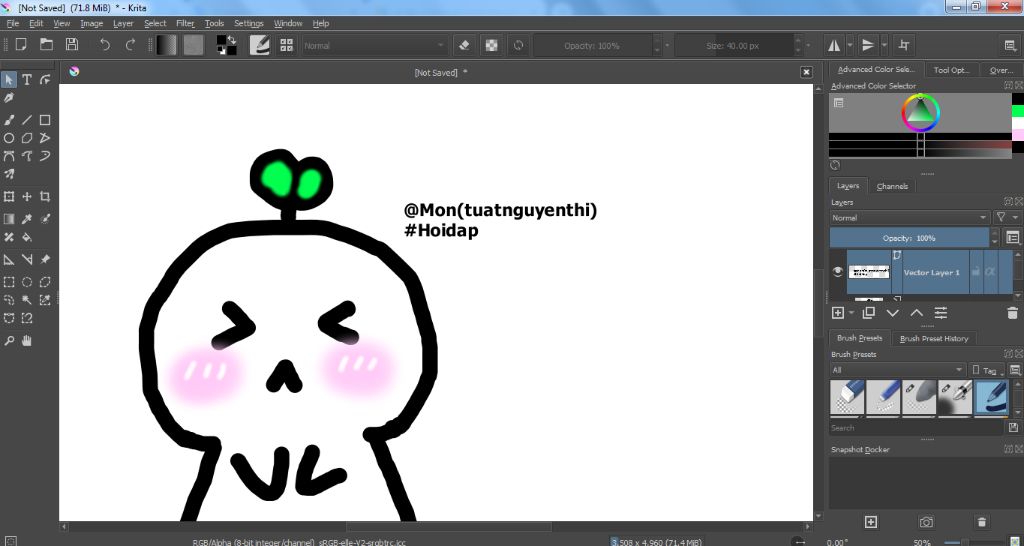Toggle Wrap Around mode icon
Image resolution: width=1024 pixels, height=546 pixels.
pyautogui.click(x=904, y=45)
